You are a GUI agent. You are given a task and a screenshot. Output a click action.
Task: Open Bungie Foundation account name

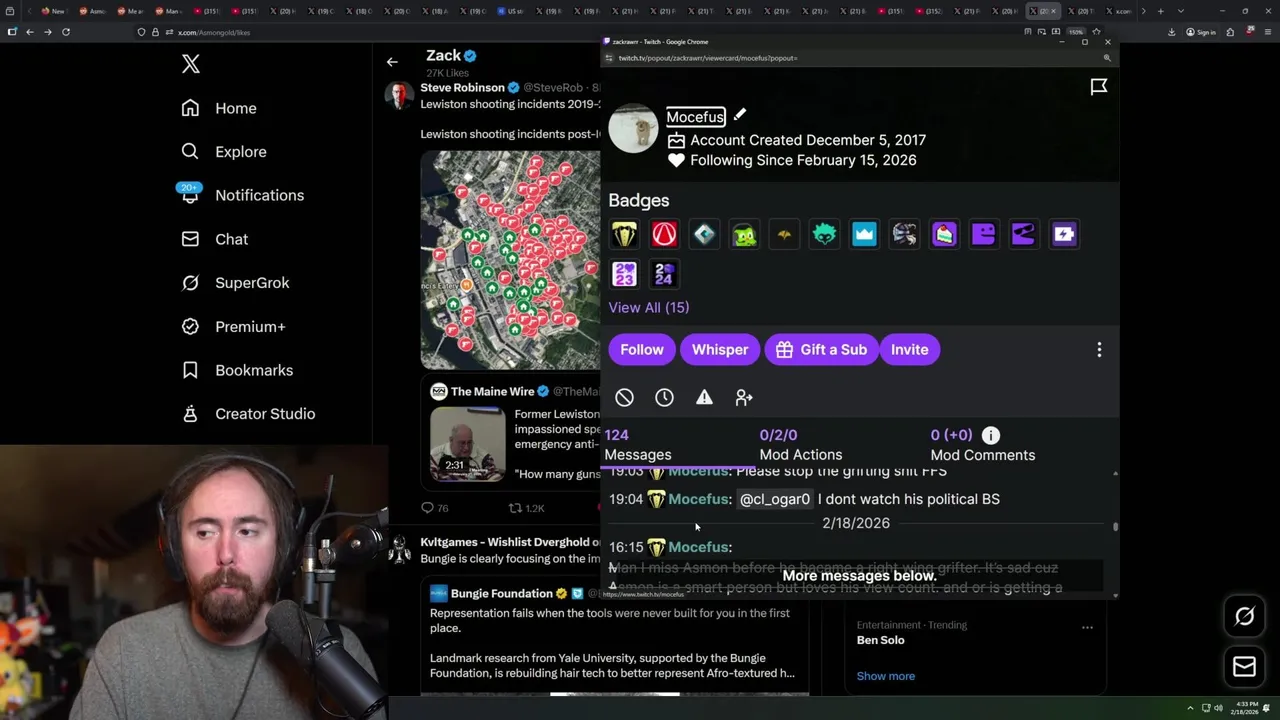tap(502, 594)
